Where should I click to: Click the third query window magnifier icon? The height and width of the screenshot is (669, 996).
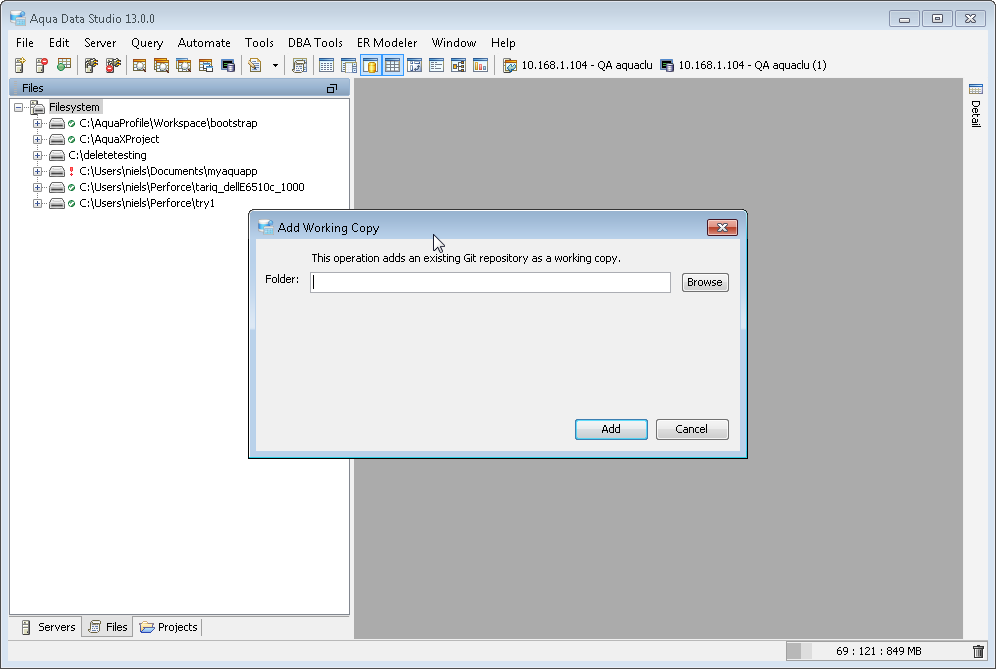pos(184,65)
